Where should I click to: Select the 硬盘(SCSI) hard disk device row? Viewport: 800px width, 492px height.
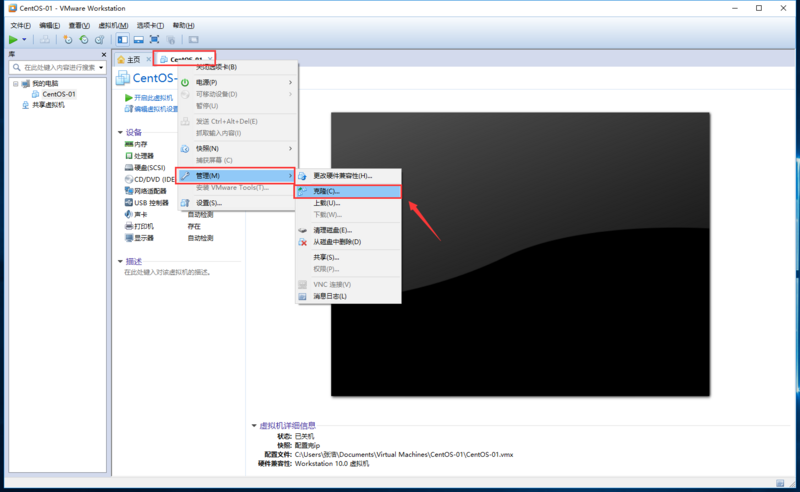(x=145, y=167)
